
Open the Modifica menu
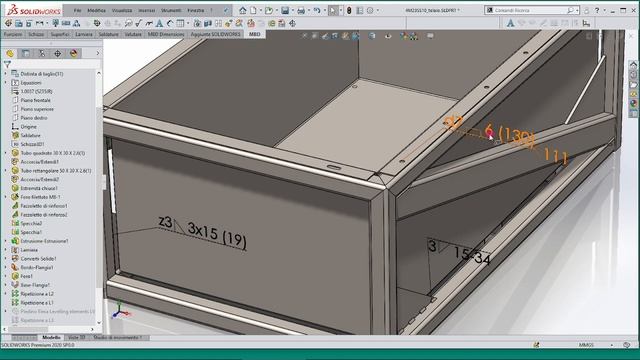96,10
